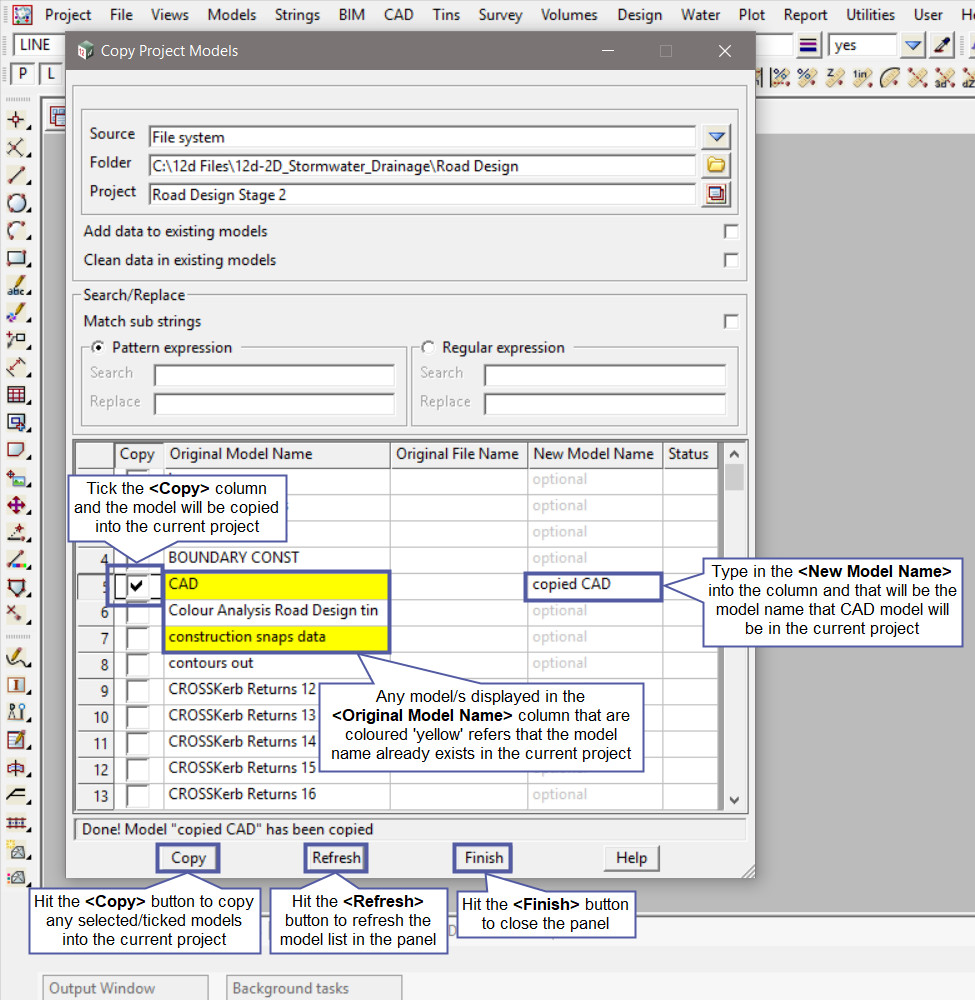The image size is (975, 1000).
Task: Select the circle tool in left toolbar
Action: (17, 203)
